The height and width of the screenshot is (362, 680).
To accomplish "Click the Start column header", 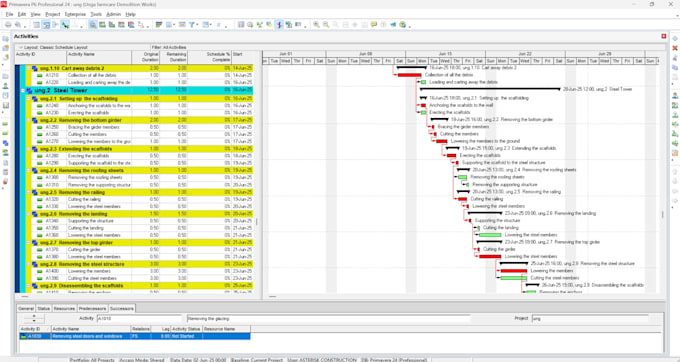I will pos(242,57).
